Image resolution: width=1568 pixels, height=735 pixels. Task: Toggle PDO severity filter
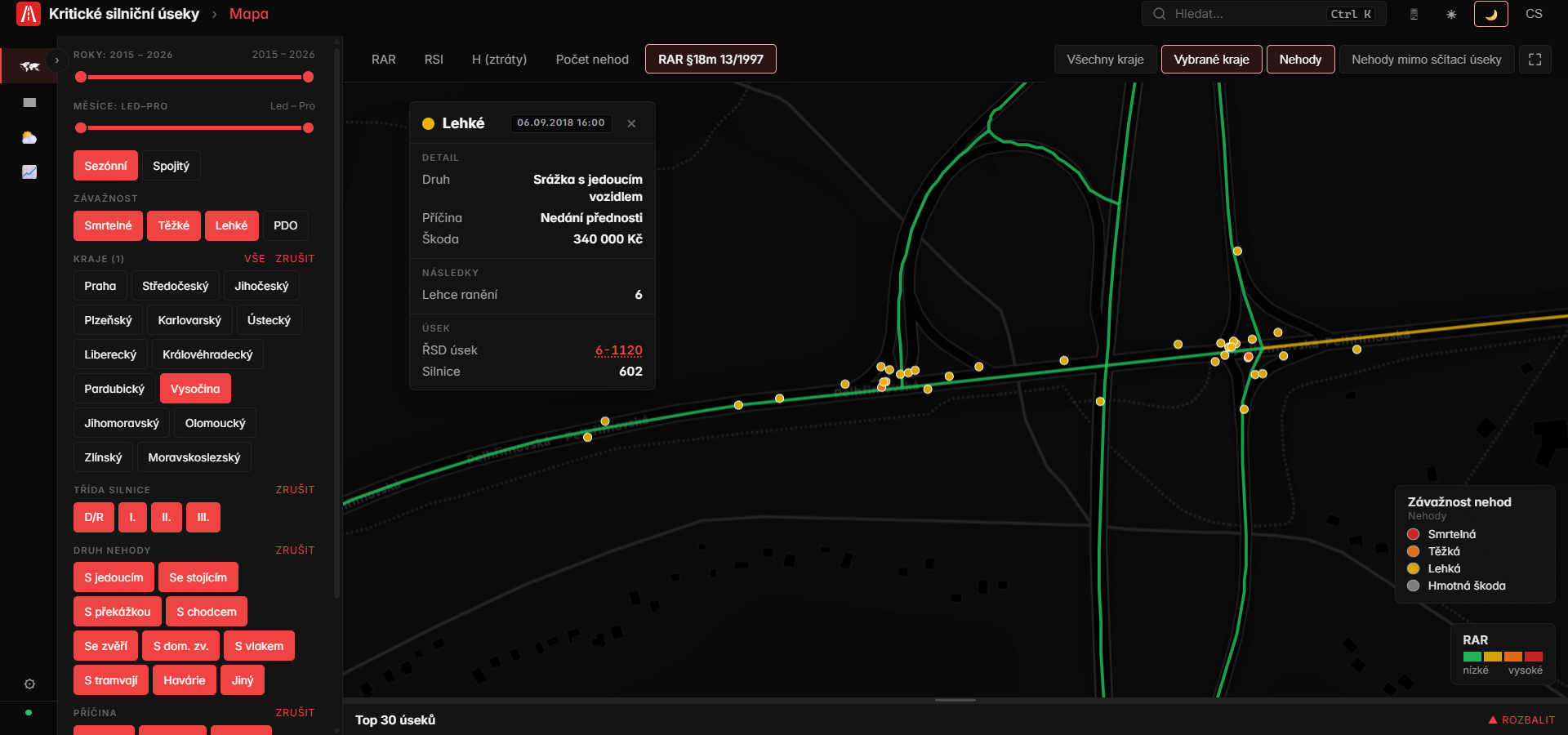pyautogui.click(x=285, y=225)
